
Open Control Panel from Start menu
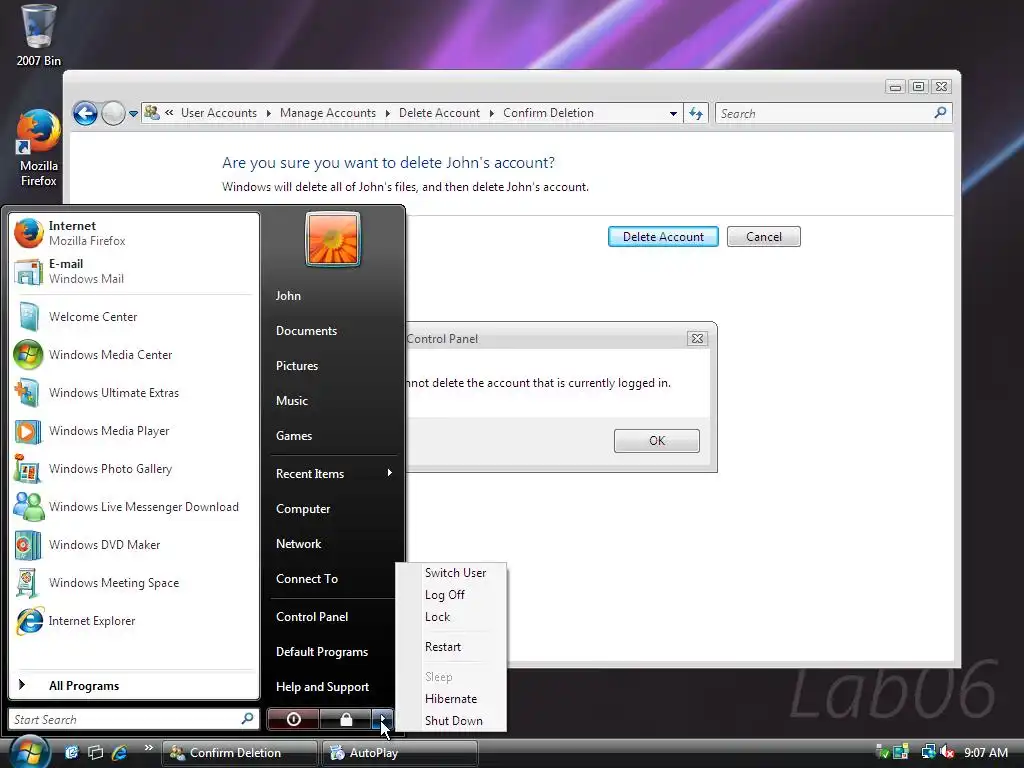(x=334, y=616)
